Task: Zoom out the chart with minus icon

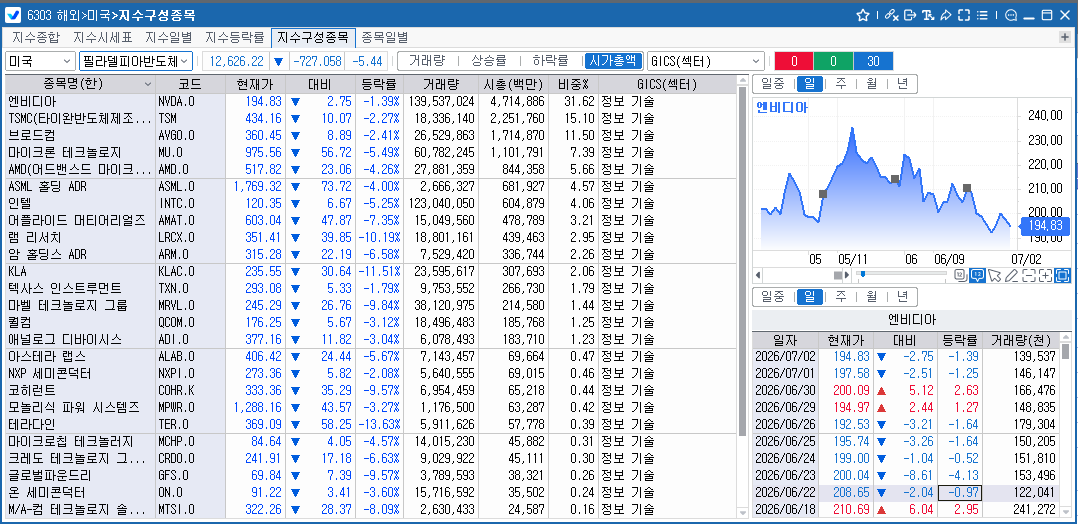Action: pos(1028,276)
